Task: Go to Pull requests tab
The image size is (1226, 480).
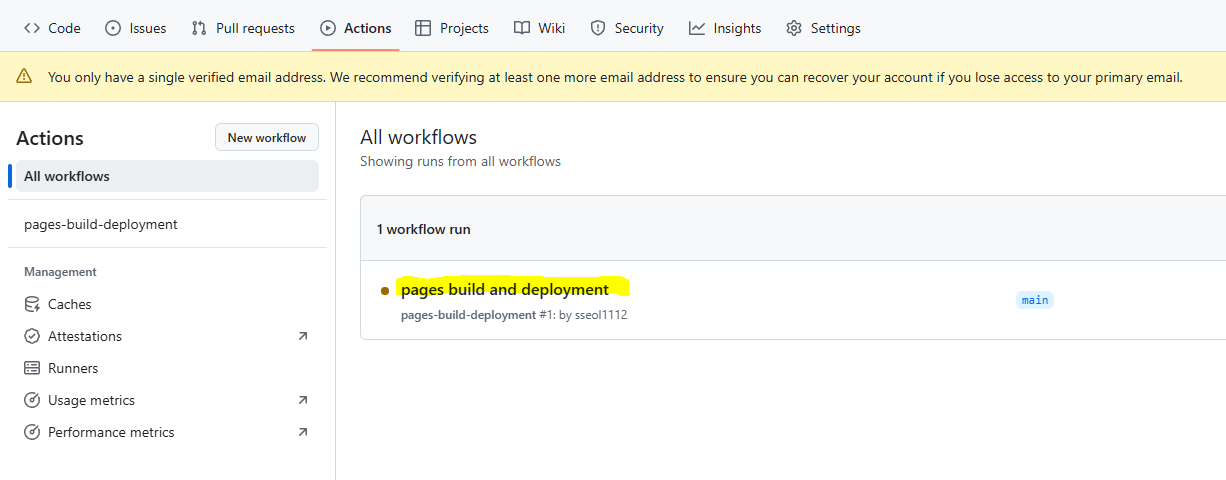Action: tap(243, 28)
